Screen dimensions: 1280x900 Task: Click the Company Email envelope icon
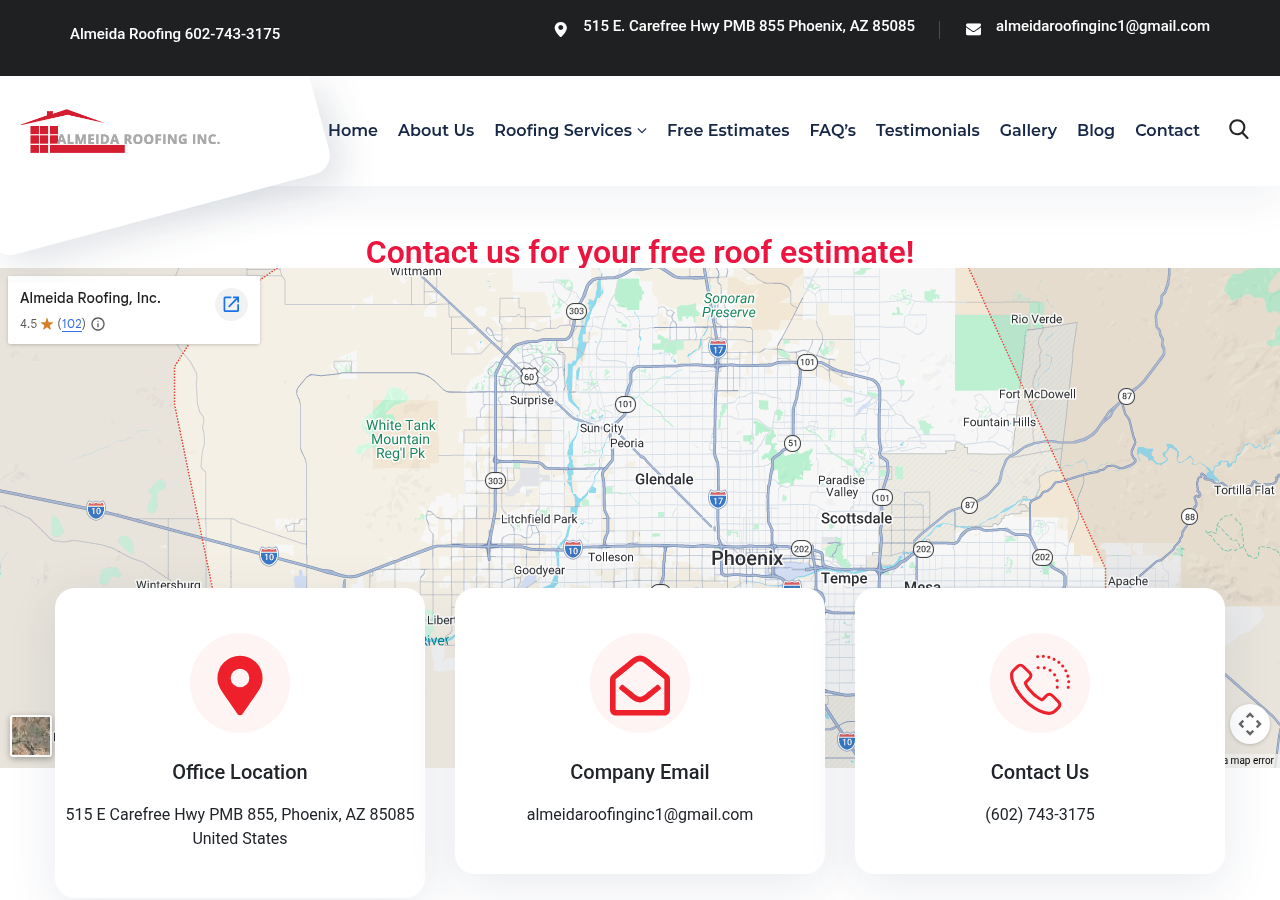click(x=640, y=683)
